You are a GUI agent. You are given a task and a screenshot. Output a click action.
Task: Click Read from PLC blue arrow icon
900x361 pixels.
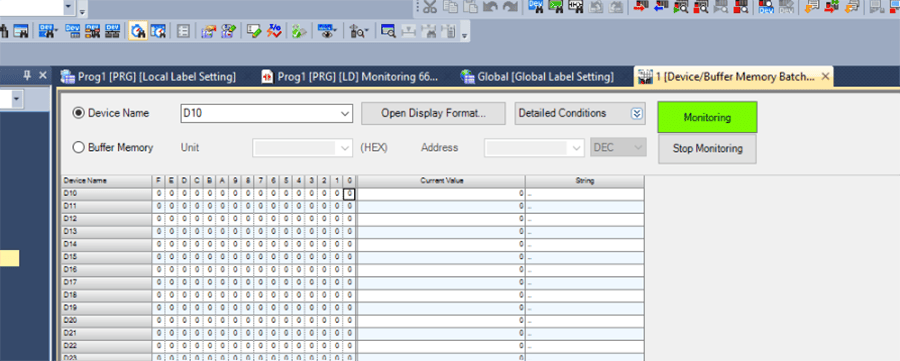[661, 7]
